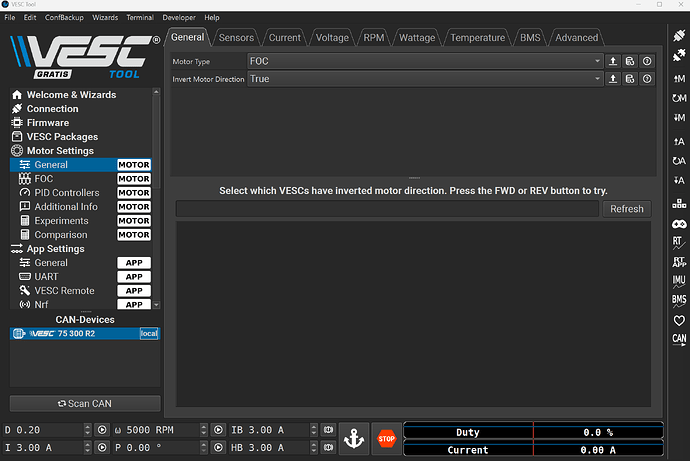The height and width of the screenshot is (461, 690).
Task: Click help icon for Motor Type
Action: pyautogui.click(x=647, y=61)
